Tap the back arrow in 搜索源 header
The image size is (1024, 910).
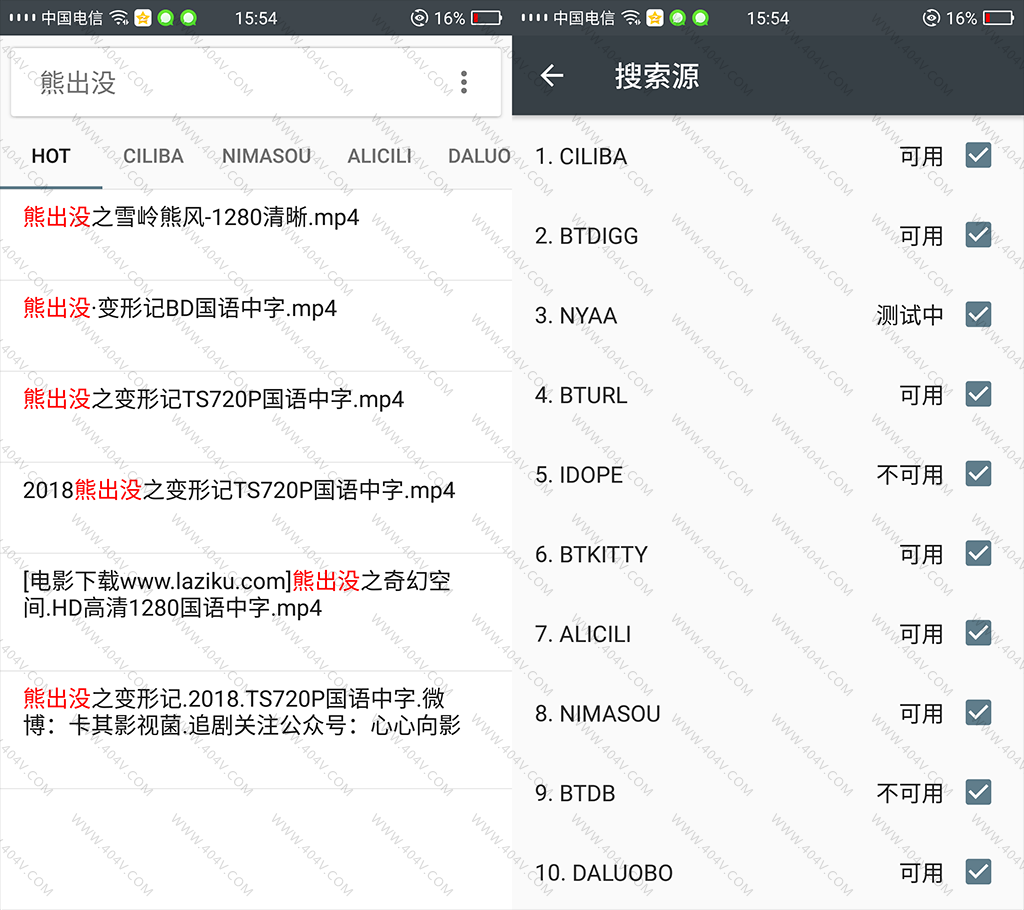[x=552, y=76]
